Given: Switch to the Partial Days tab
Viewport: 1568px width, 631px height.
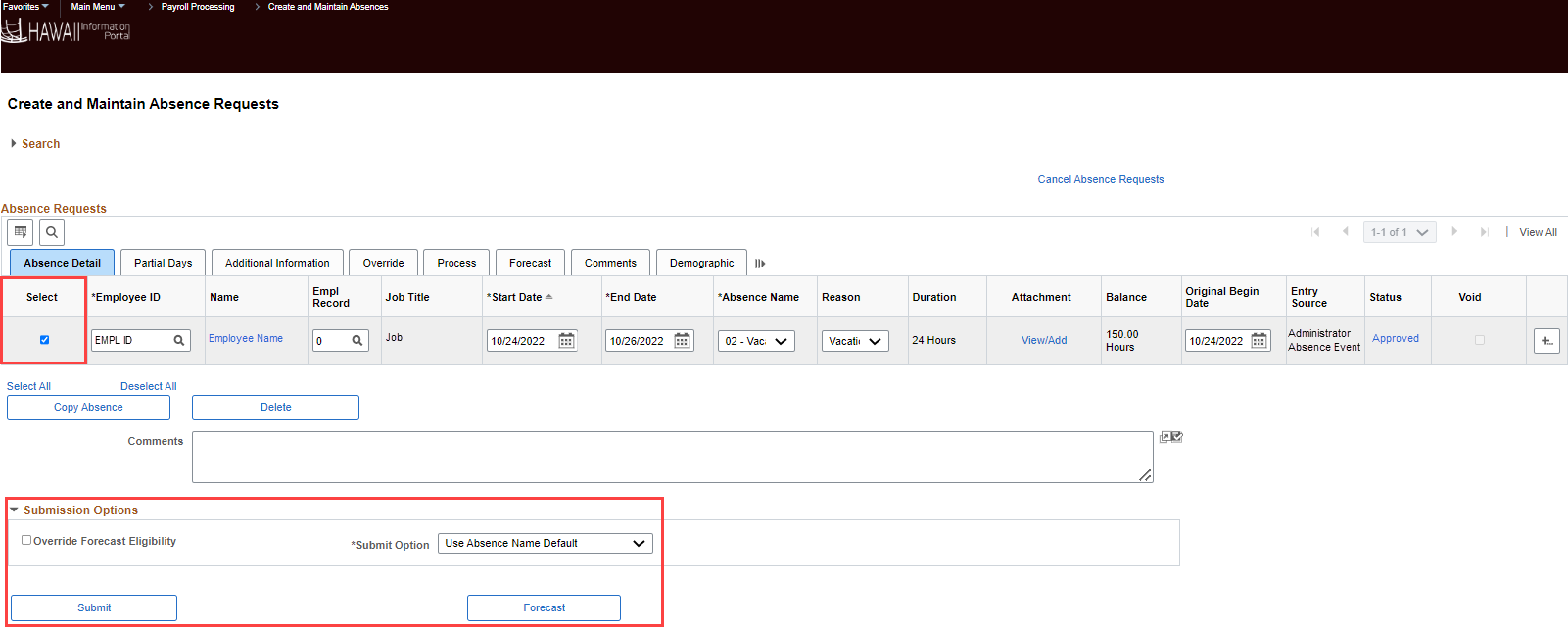Looking at the screenshot, I should (163, 263).
